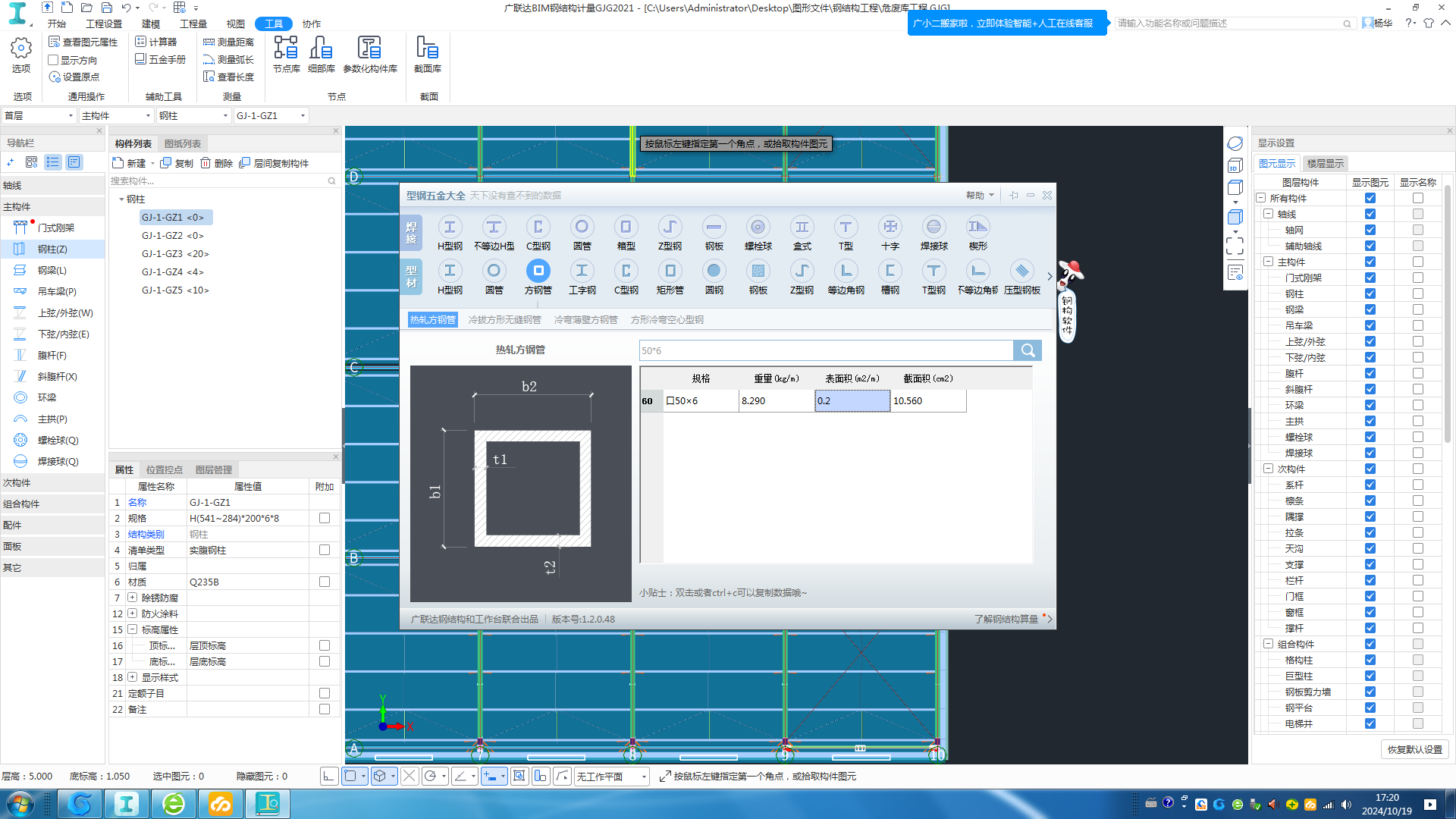Image resolution: width=1456 pixels, height=819 pixels.
Task: Uncheck 吊车梁 显示图元 checkbox
Action: point(1370,325)
